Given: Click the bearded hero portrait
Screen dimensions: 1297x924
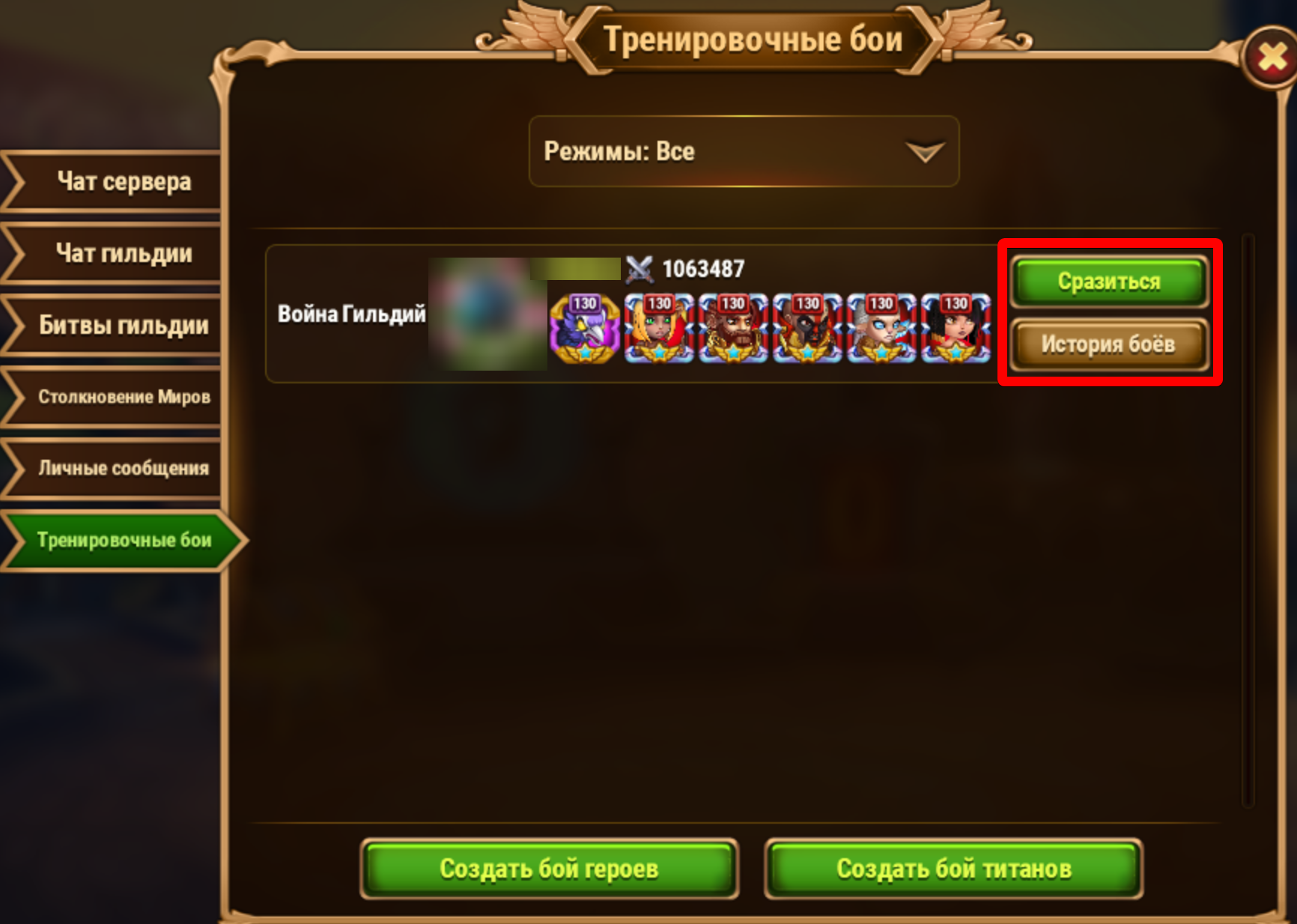Looking at the screenshot, I should coord(733,329).
